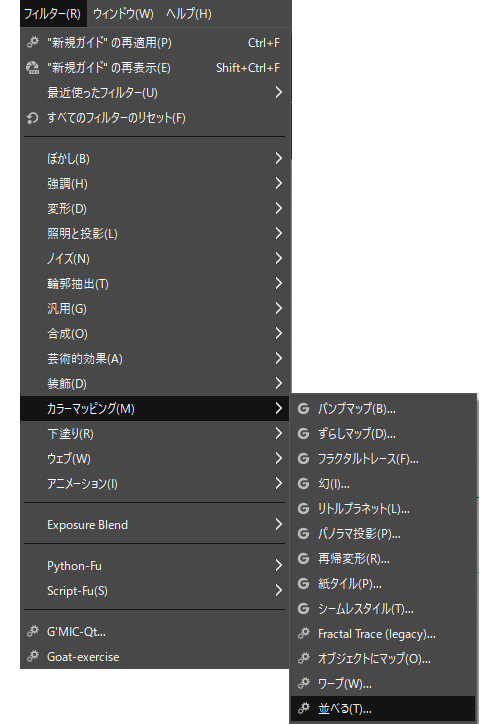500x724 pixels.
Task: Expand the Exposure Blend submenu
Action: [154, 525]
